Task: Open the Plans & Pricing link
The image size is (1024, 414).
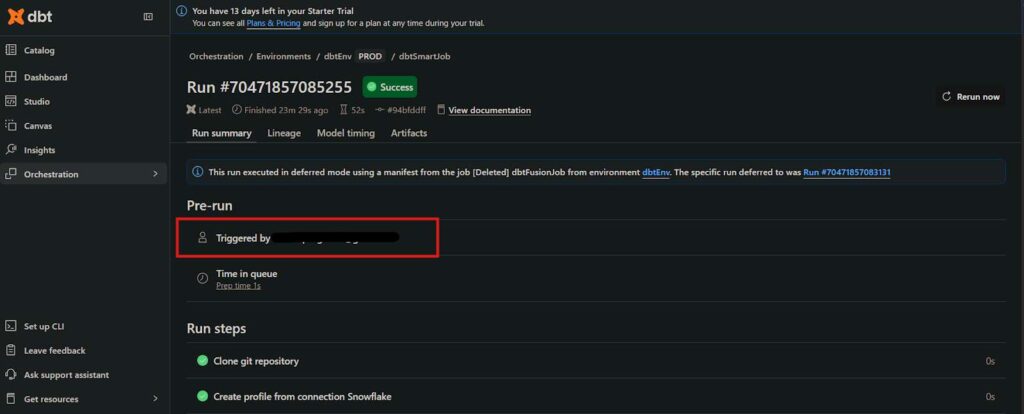Action: pyautogui.click(x=273, y=23)
